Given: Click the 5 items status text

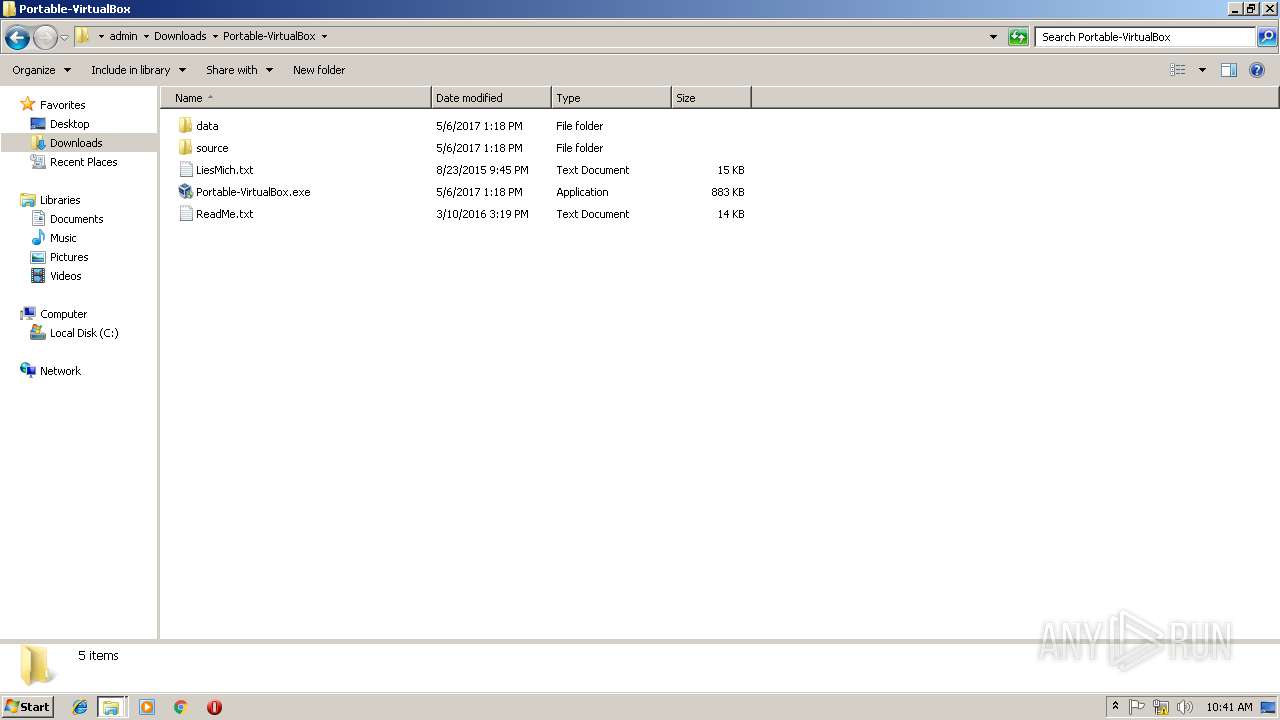Looking at the screenshot, I should [98, 656].
